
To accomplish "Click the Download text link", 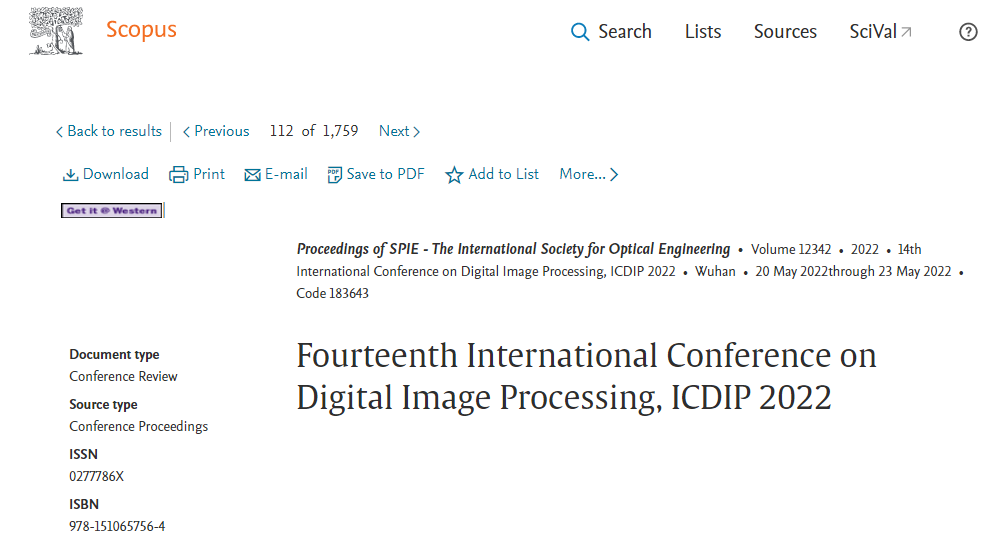I will pos(116,174).
